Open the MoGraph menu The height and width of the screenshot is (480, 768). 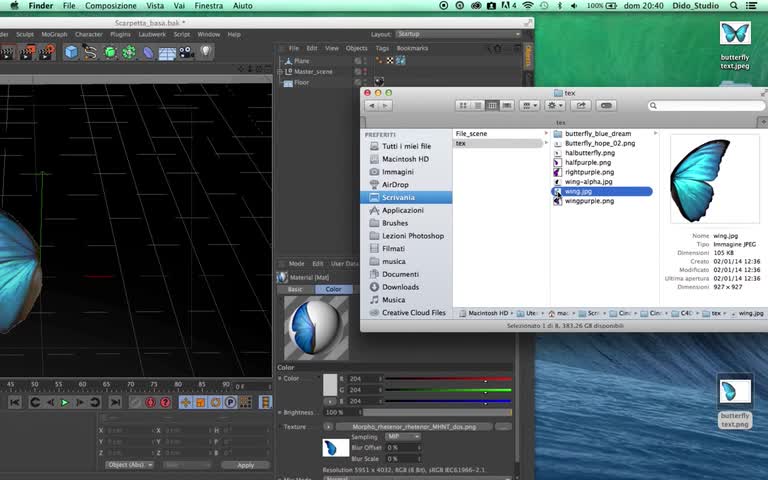[54, 34]
